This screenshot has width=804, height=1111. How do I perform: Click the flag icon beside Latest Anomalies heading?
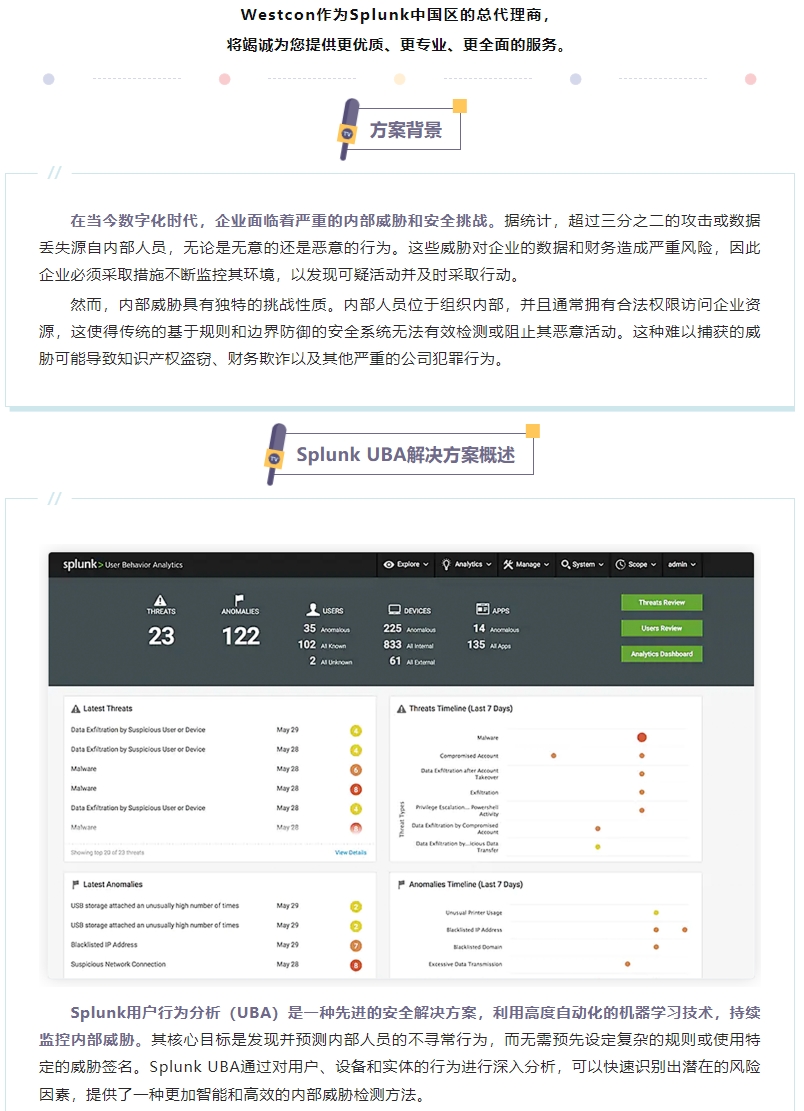(76, 884)
